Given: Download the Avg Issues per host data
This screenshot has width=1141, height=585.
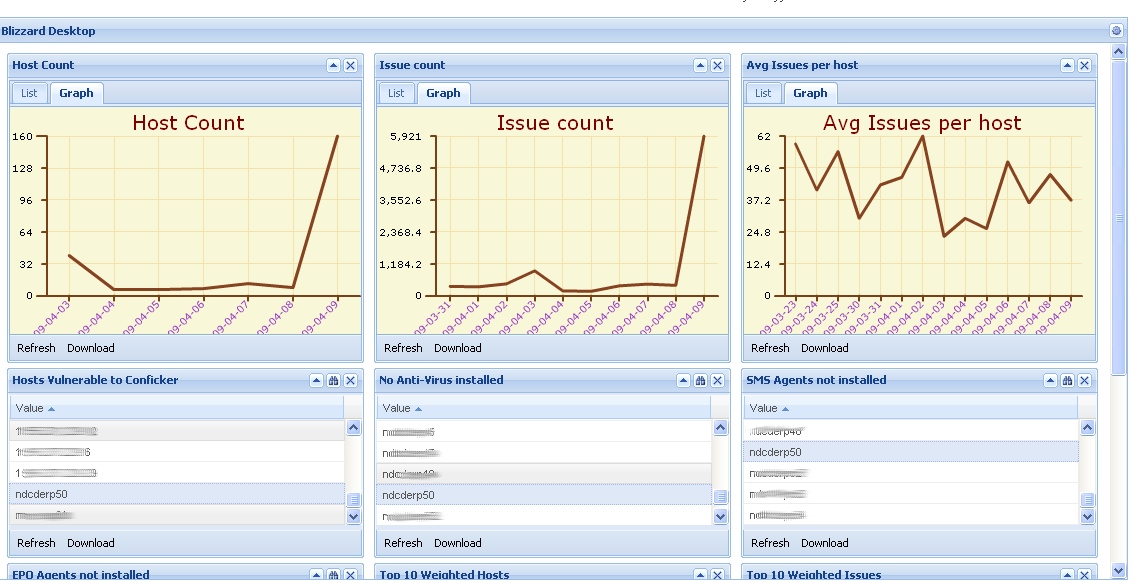Looking at the screenshot, I should [x=824, y=348].
